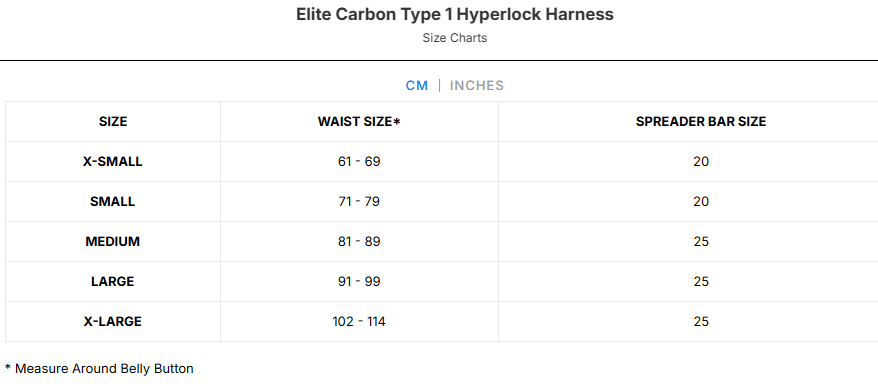Screen dimensions: 878x387
Task: Click the 81 - 89 waist cell
Action: pos(359,242)
